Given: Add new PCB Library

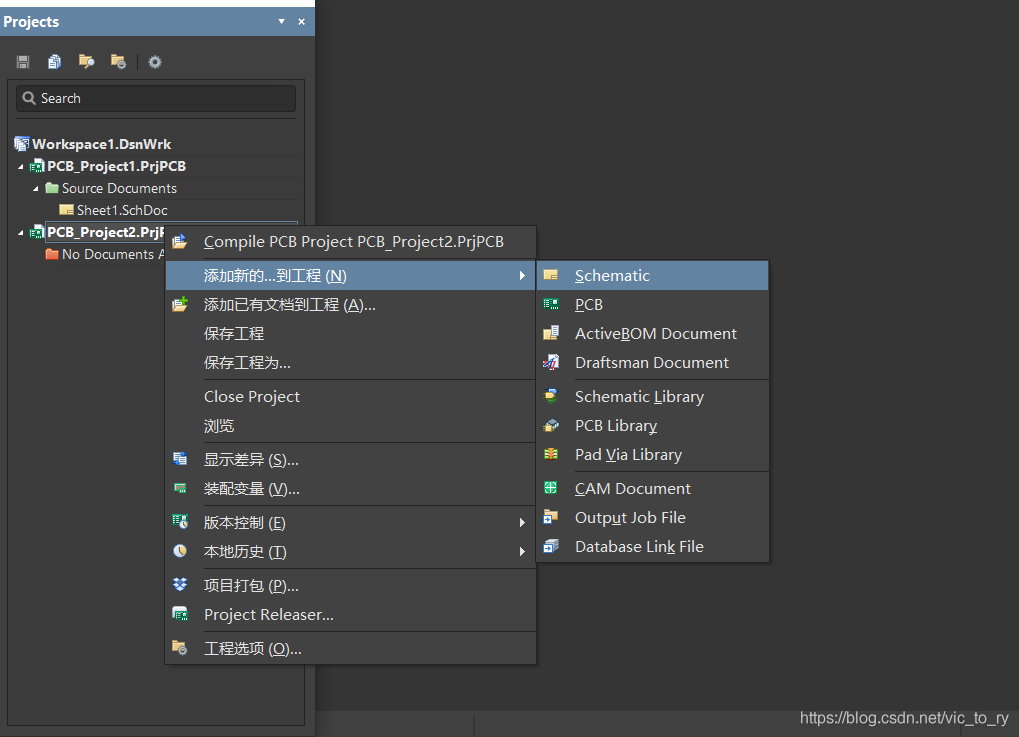Looking at the screenshot, I should (x=652, y=426).
